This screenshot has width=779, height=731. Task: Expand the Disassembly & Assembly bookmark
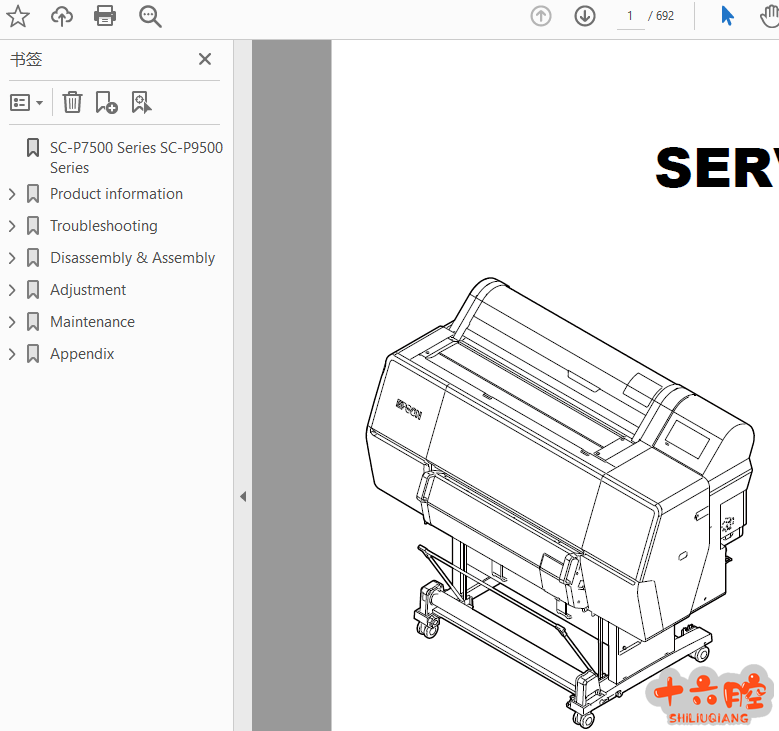pyautogui.click(x=12, y=258)
